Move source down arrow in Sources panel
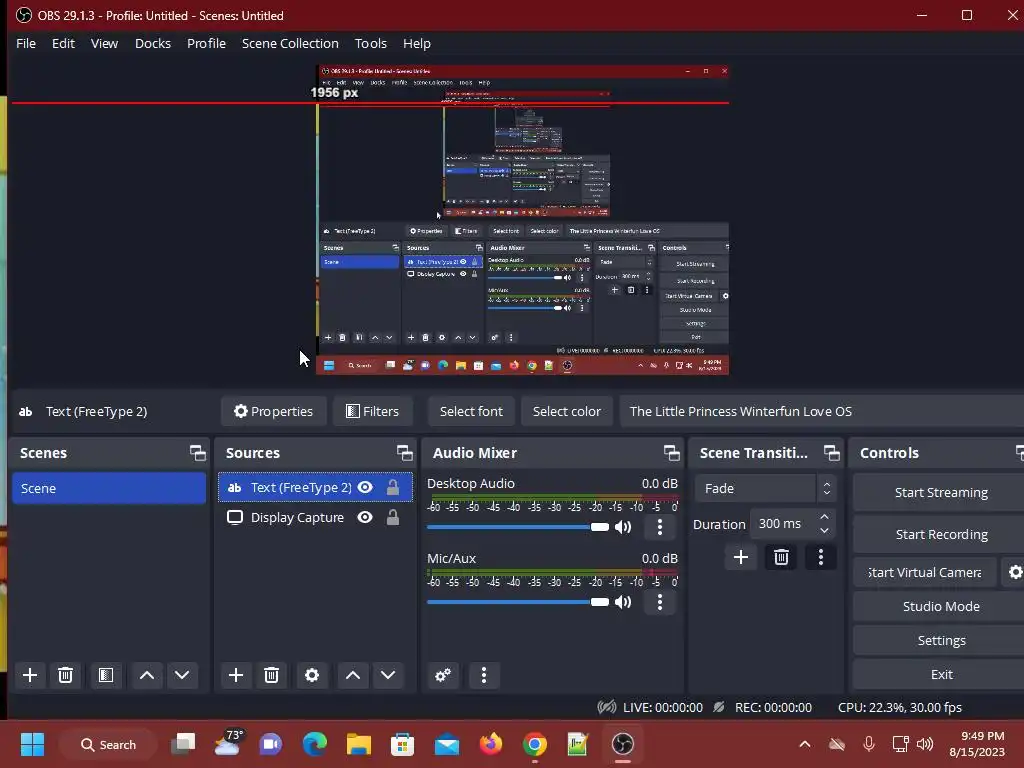 click(388, 675)
